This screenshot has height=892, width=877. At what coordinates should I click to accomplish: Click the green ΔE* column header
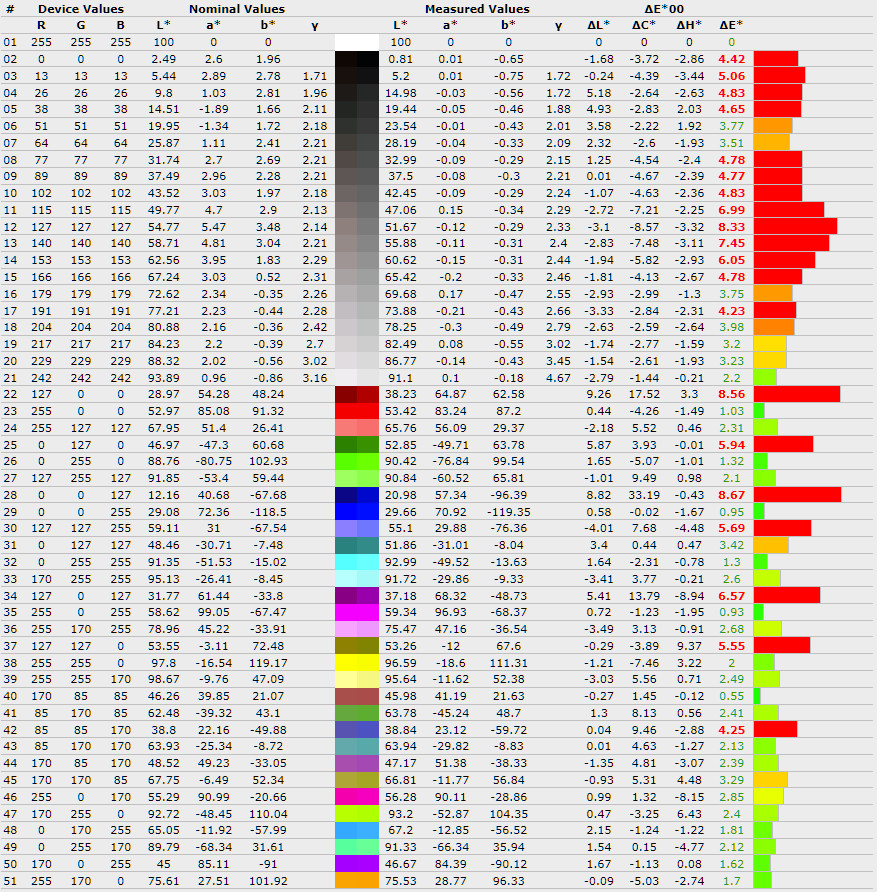(731, 25)
